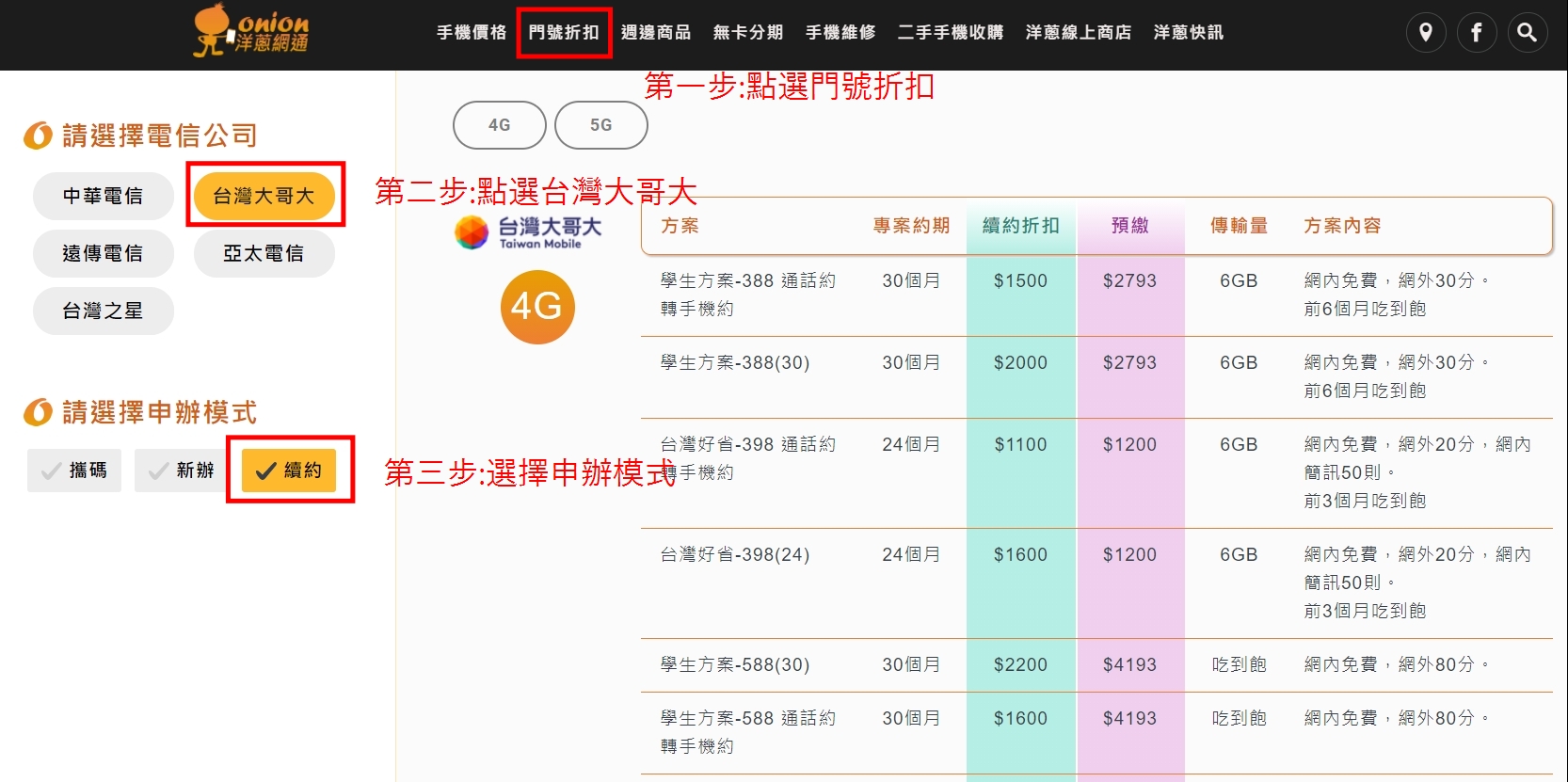Click the 續約折扣 column header

(x=1021, y=226)
